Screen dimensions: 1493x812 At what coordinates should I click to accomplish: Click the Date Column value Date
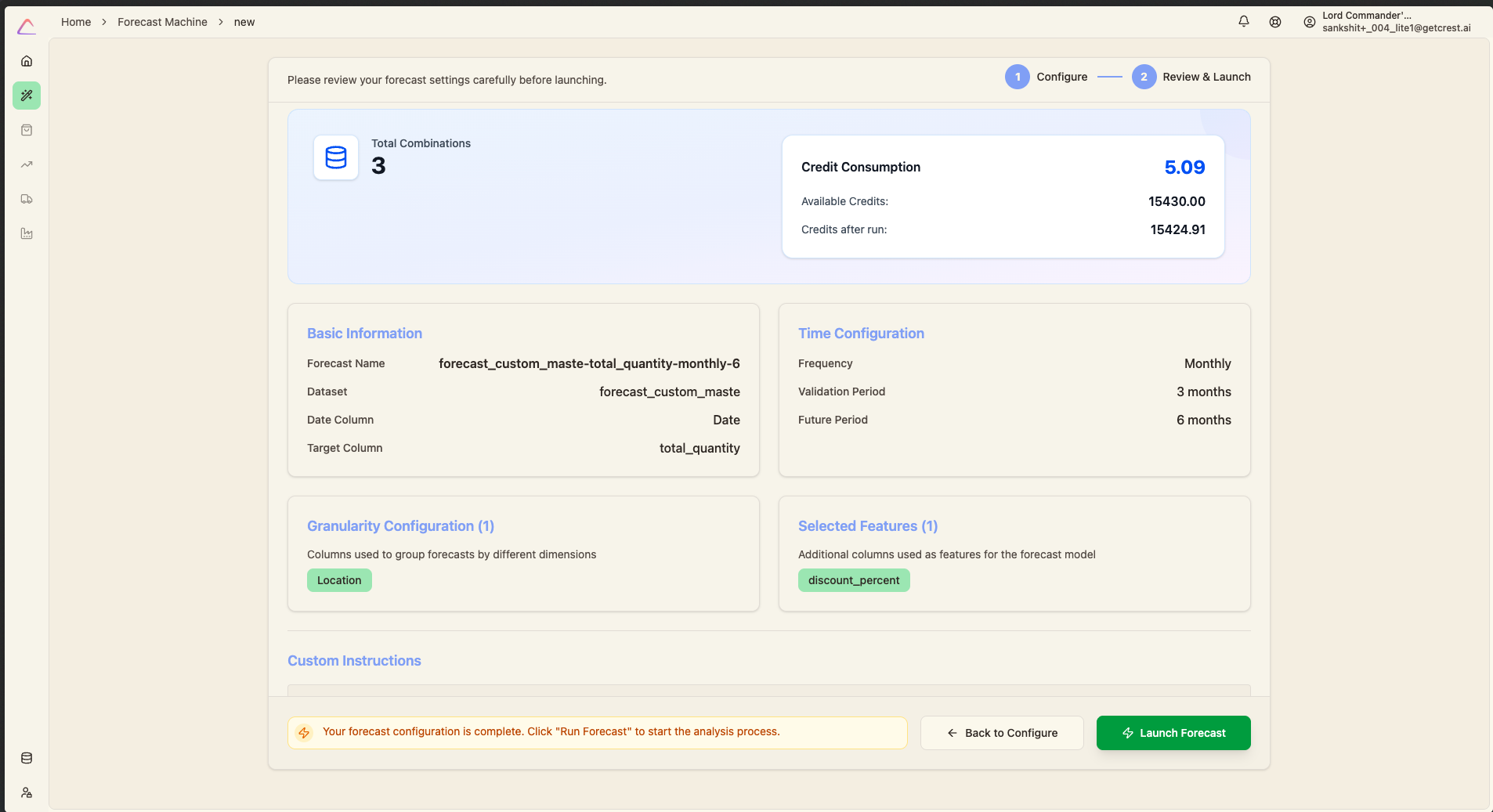pos(726,420)
